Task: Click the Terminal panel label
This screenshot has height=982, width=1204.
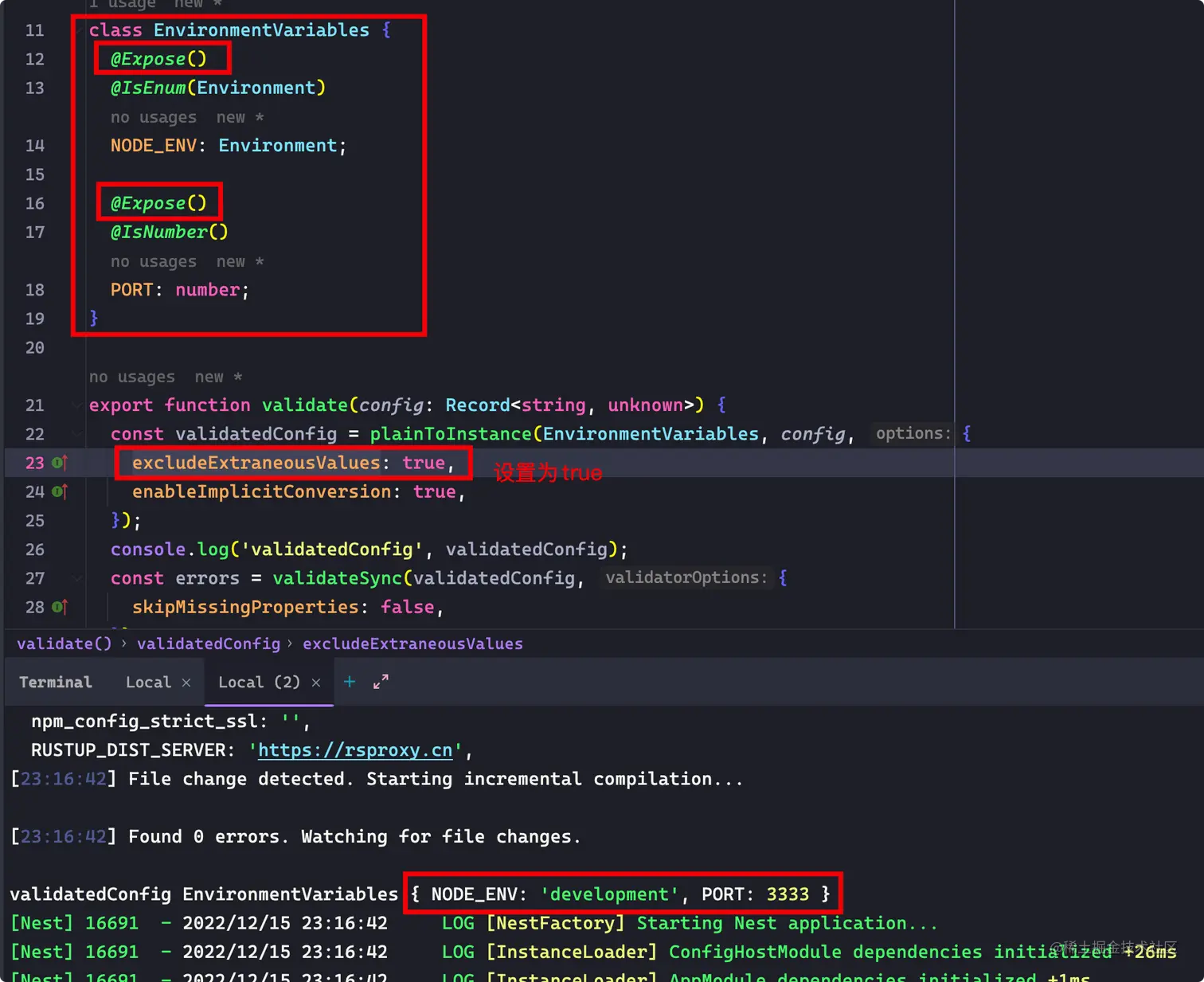Action: (x=56, y=683)
